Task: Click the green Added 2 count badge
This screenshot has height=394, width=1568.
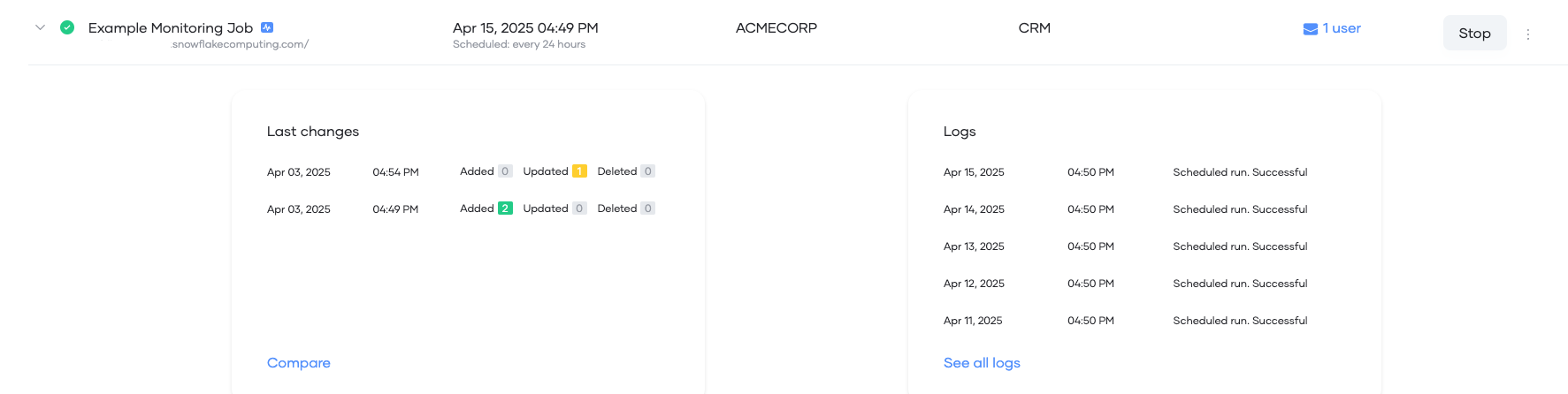Action: [x=505, y=208]
